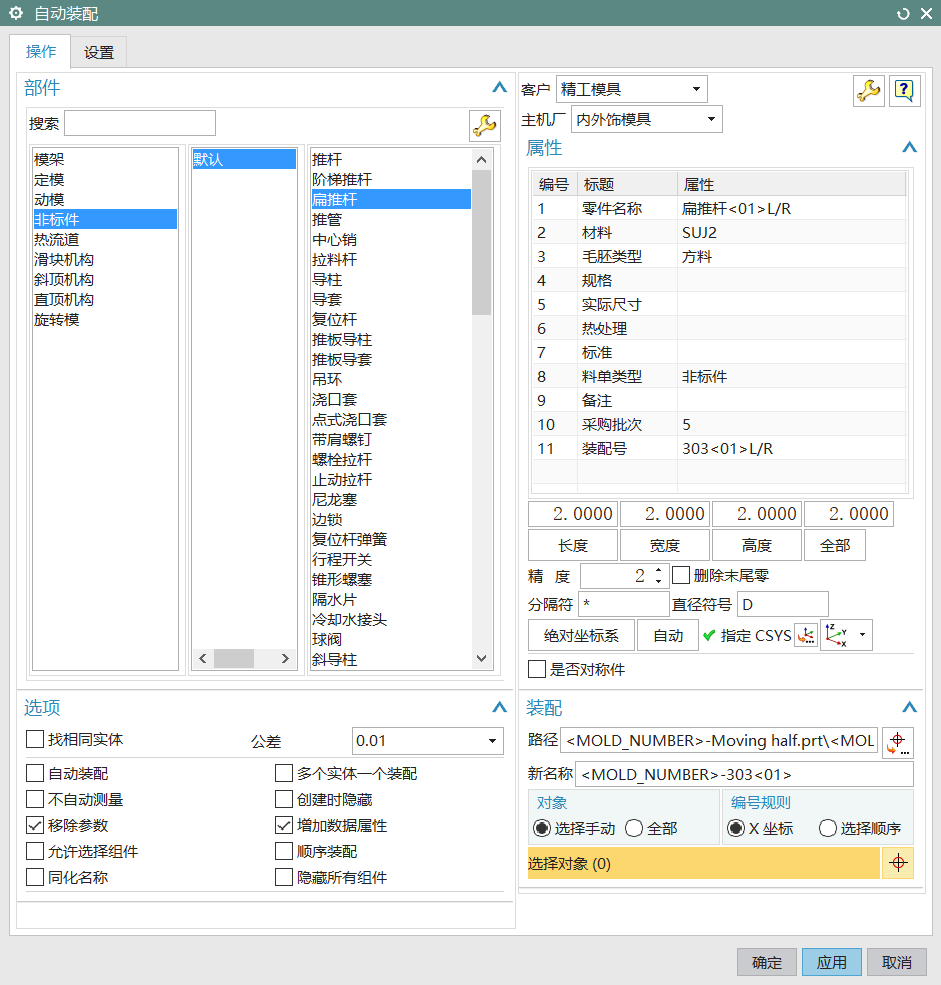
Task: Click the path picker icon beside 路径 field
Action: pos(898,743)
